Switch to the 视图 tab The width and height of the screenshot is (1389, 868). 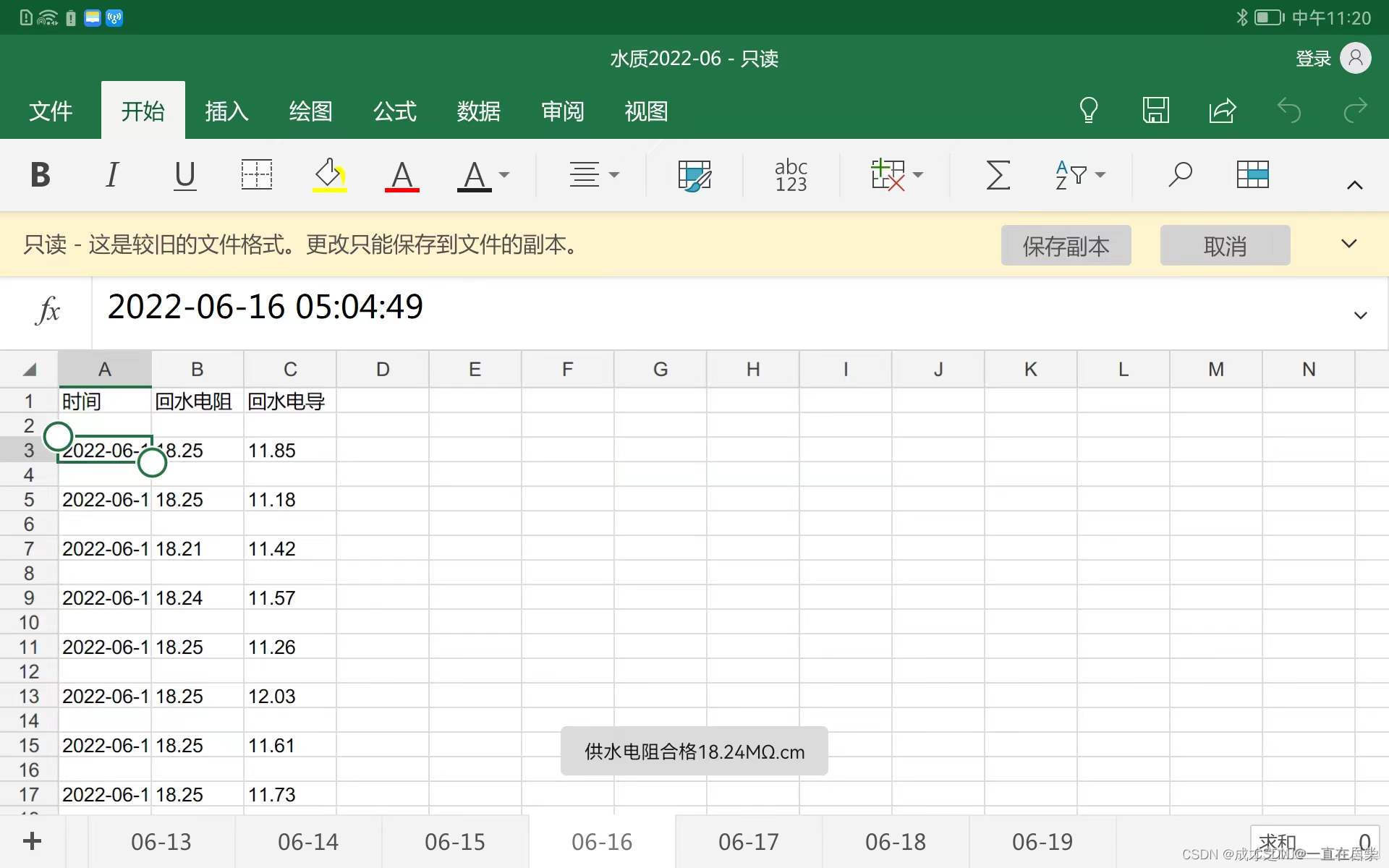point(646,111)
